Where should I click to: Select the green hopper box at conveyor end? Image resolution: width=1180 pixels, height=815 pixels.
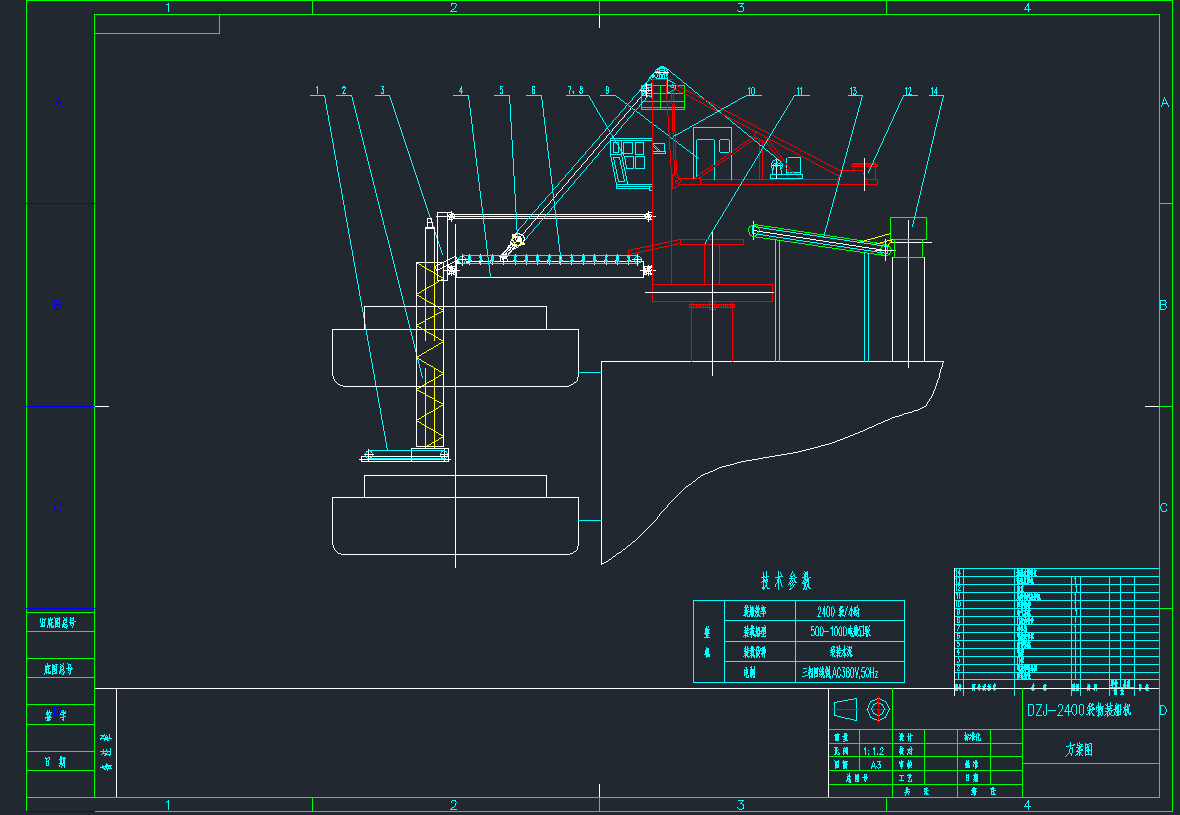point(908,228)
